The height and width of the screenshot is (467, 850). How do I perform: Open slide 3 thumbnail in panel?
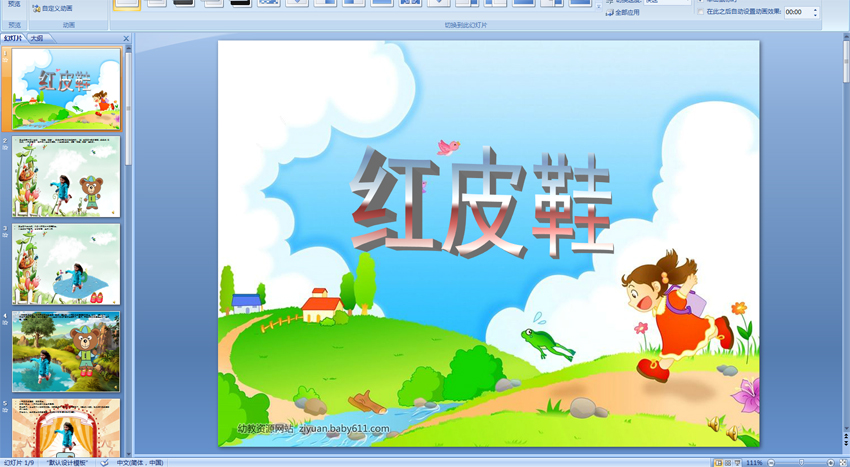[x=66, y=264]
